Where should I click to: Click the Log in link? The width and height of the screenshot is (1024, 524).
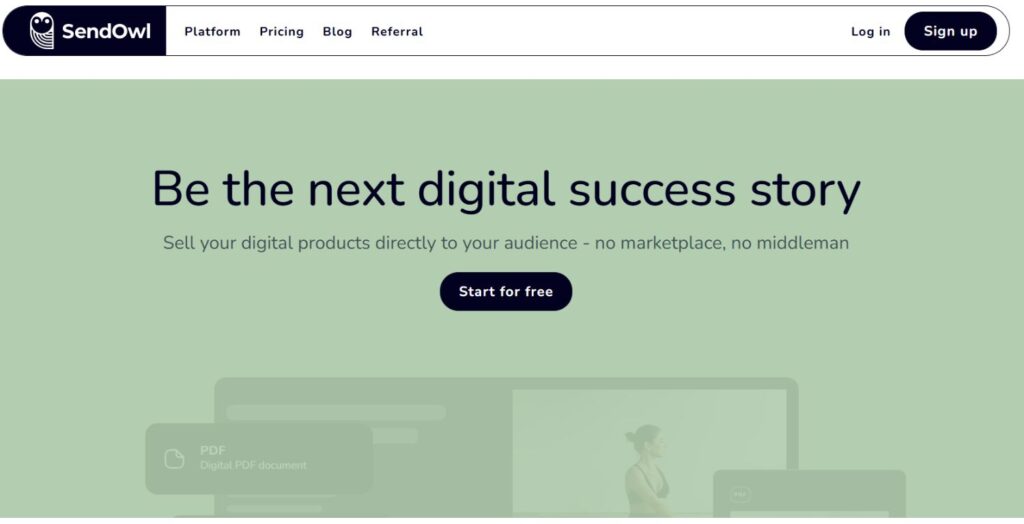(x=870, y=32)
